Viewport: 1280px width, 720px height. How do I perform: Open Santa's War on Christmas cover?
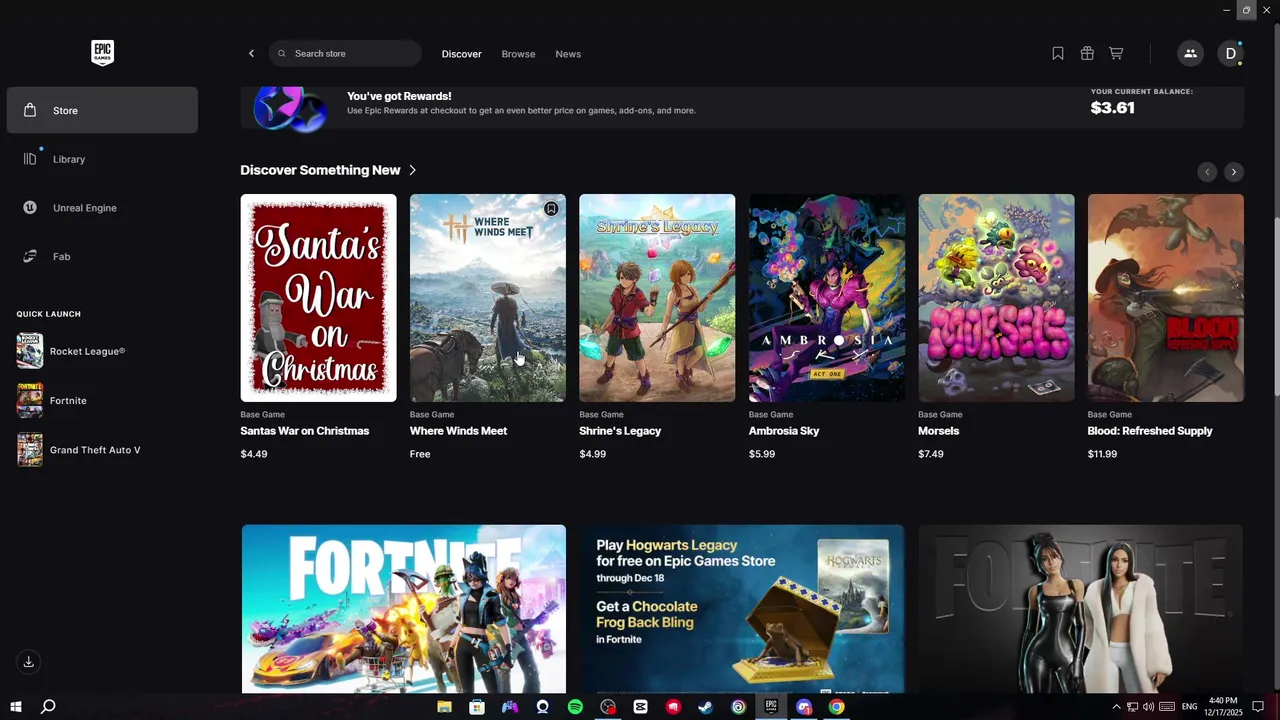click(318, 298)
